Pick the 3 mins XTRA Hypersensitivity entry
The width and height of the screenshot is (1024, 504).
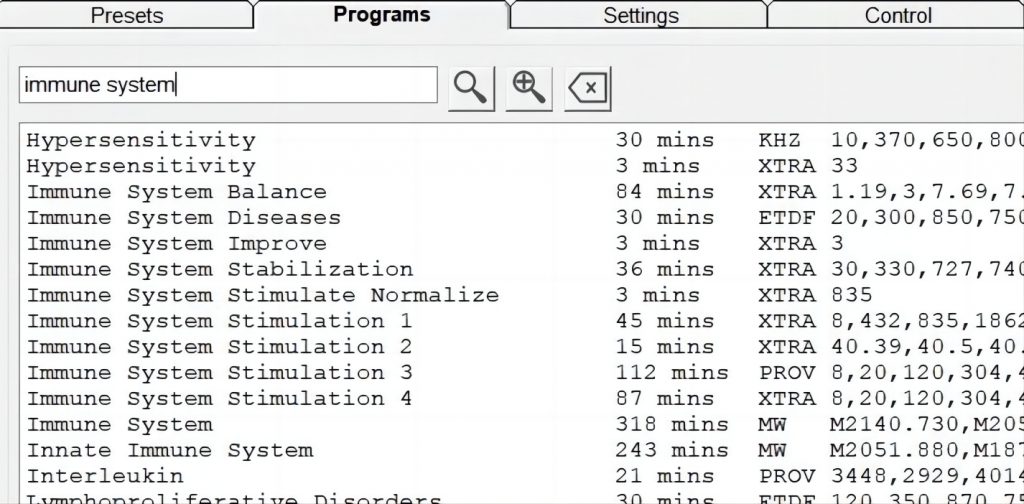[x=141, y=166]
